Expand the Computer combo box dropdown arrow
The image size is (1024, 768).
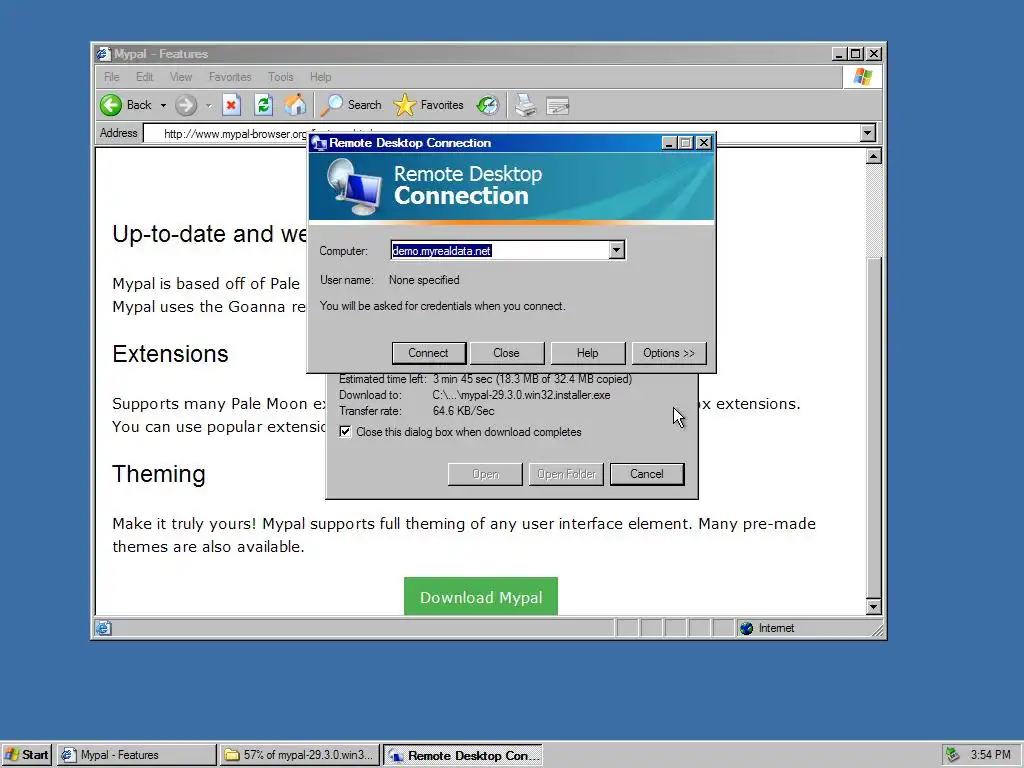click(x=616, y=250)
